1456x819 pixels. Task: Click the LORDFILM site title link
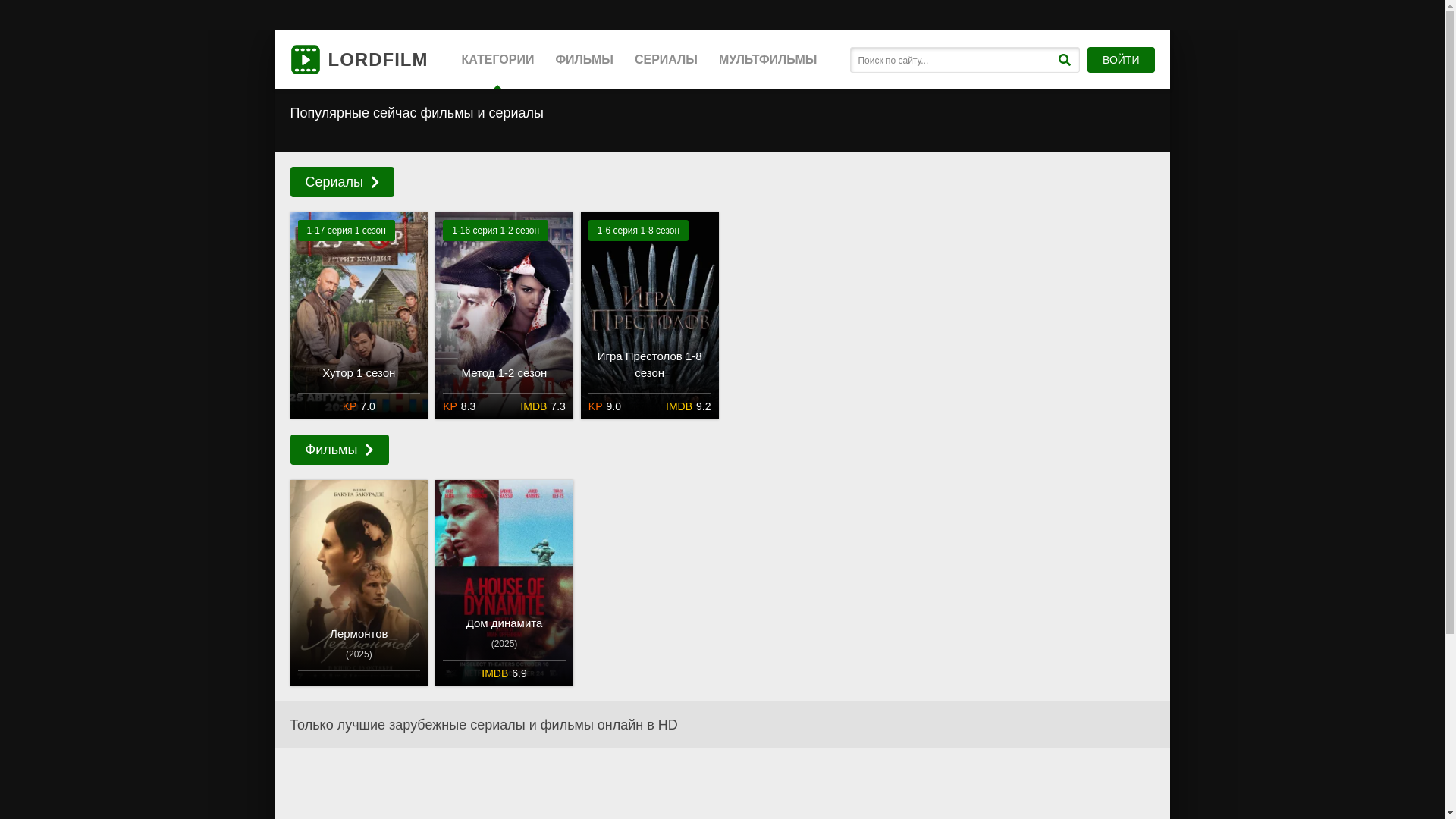pos(378,60)
